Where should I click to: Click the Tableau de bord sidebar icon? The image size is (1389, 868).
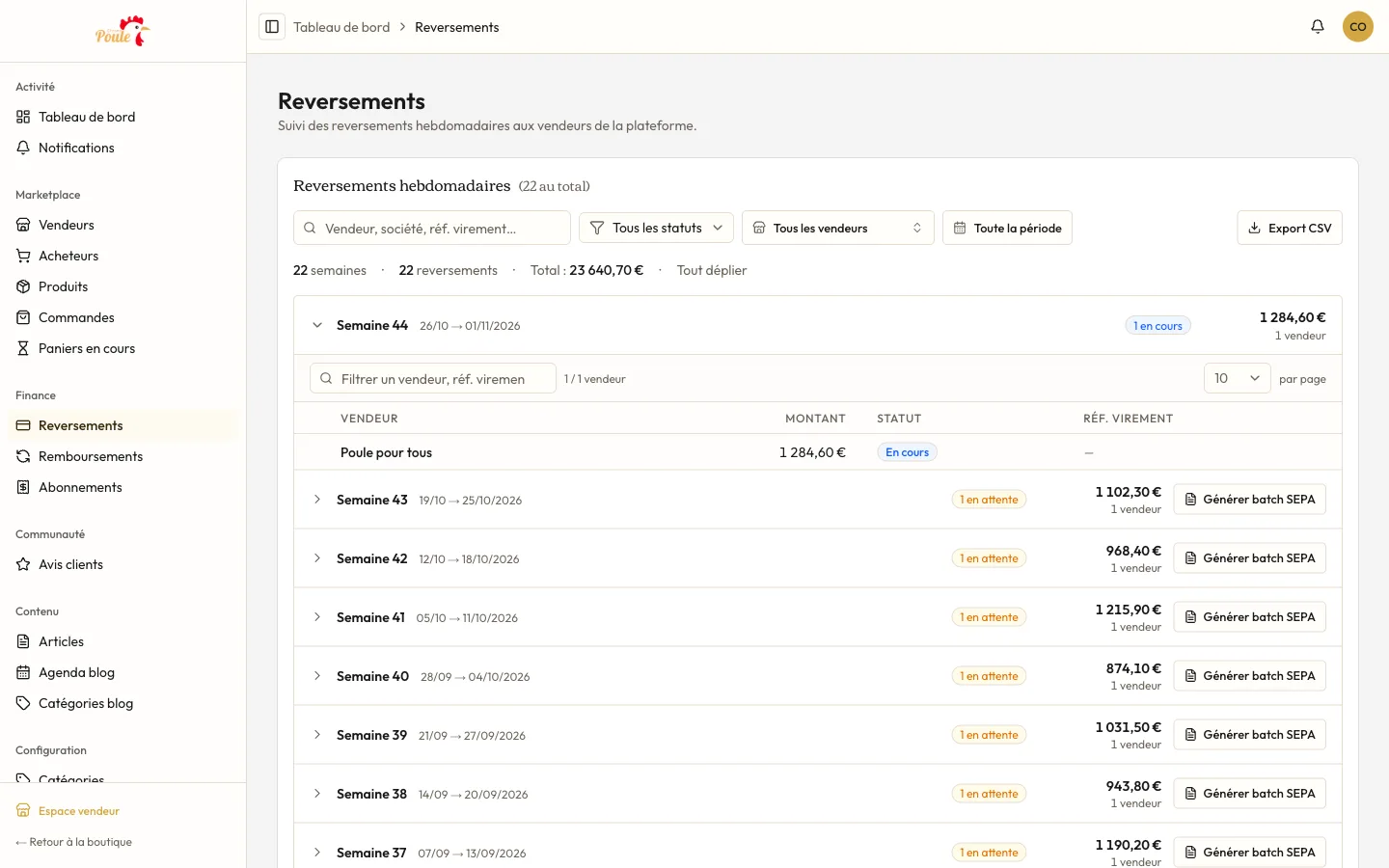coord(23,117)
